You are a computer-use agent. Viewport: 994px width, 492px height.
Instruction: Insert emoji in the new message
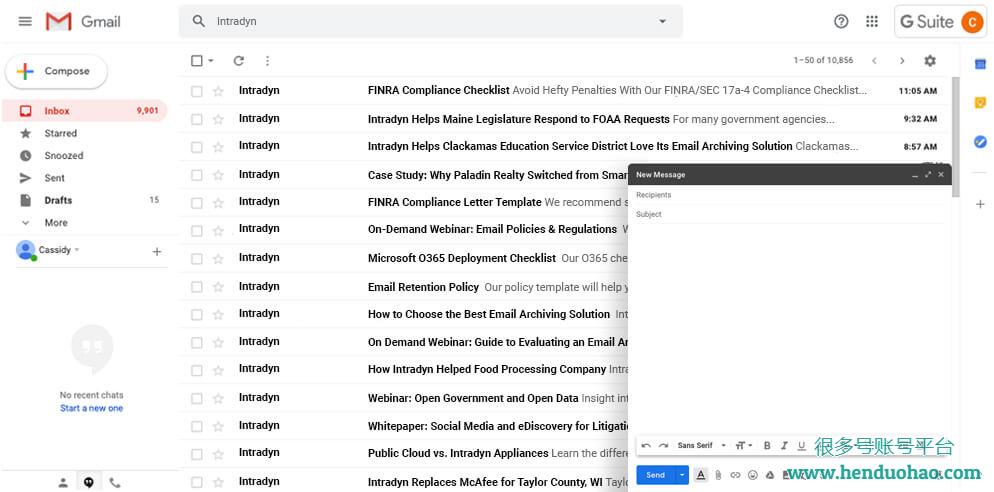click(752, 475)
